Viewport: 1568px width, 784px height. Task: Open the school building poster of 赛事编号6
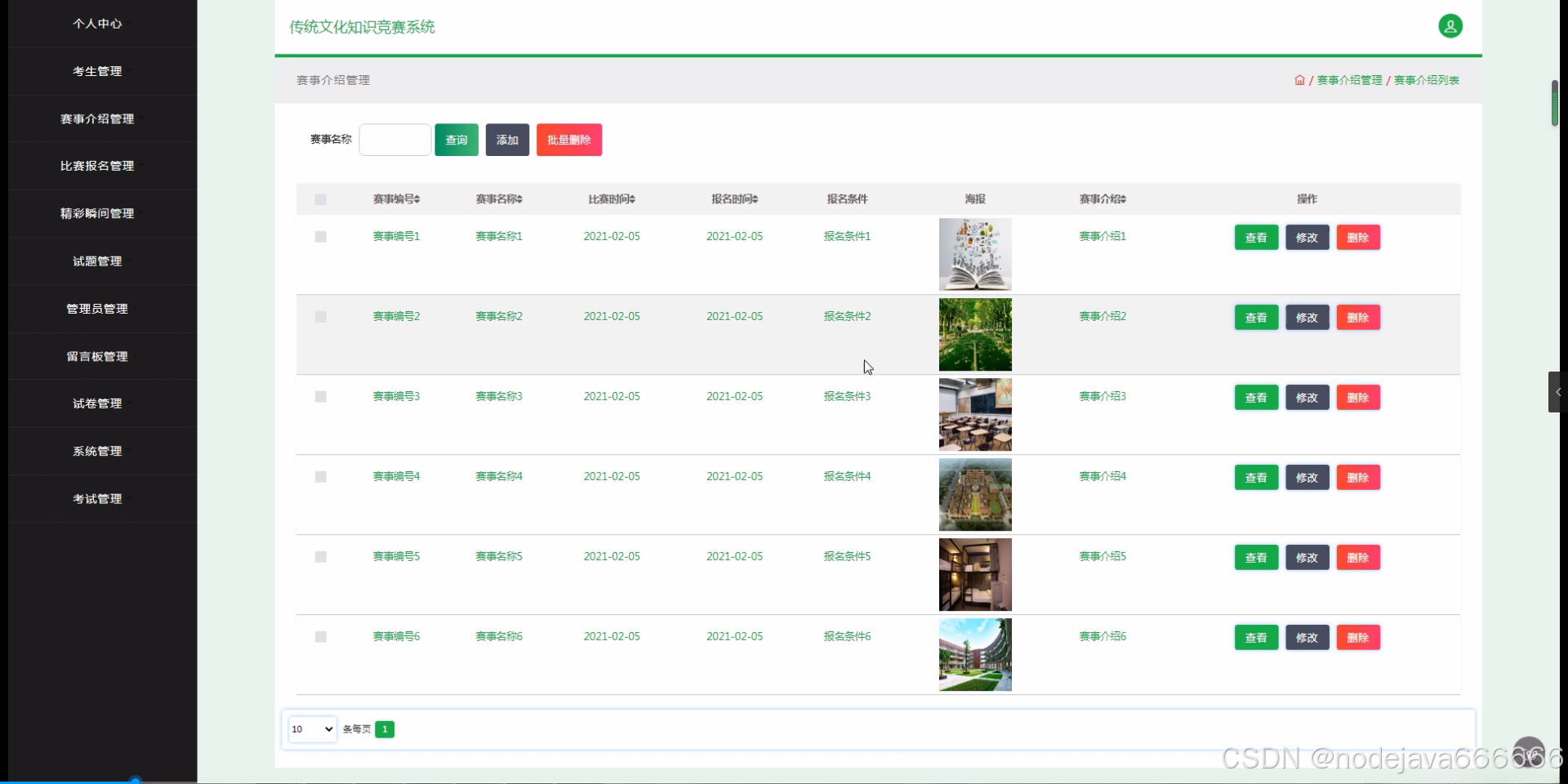coord(975,654)
